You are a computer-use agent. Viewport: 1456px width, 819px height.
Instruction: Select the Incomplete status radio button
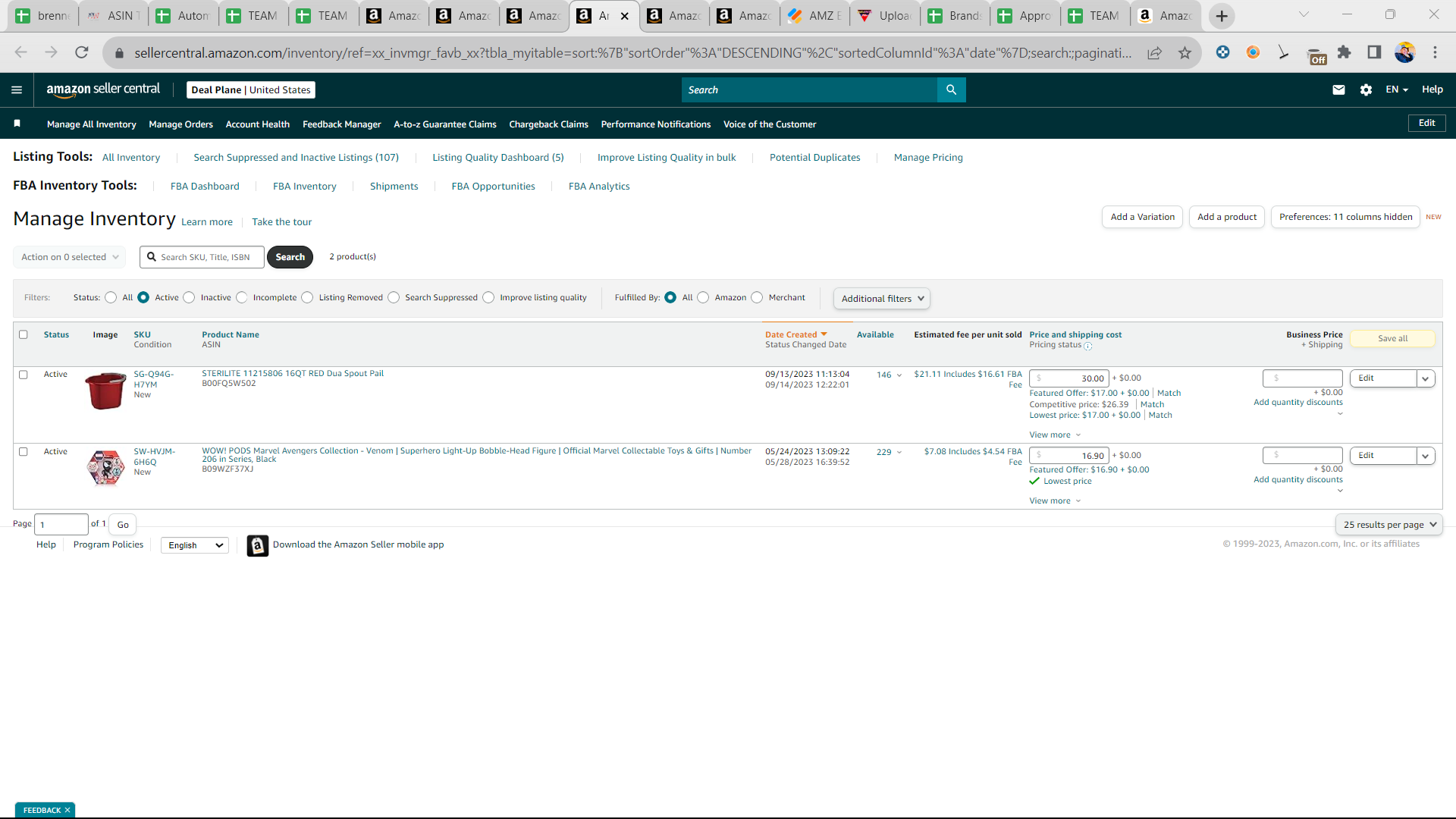pos(241,297)
